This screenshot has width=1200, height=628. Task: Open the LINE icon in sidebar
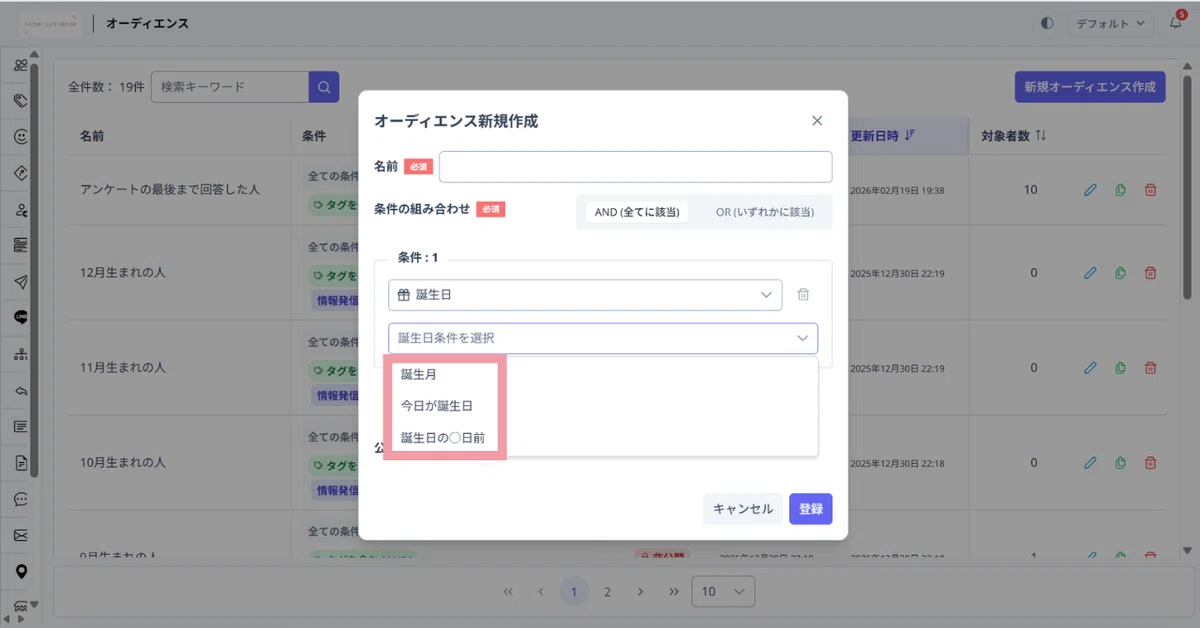[20, 317]
